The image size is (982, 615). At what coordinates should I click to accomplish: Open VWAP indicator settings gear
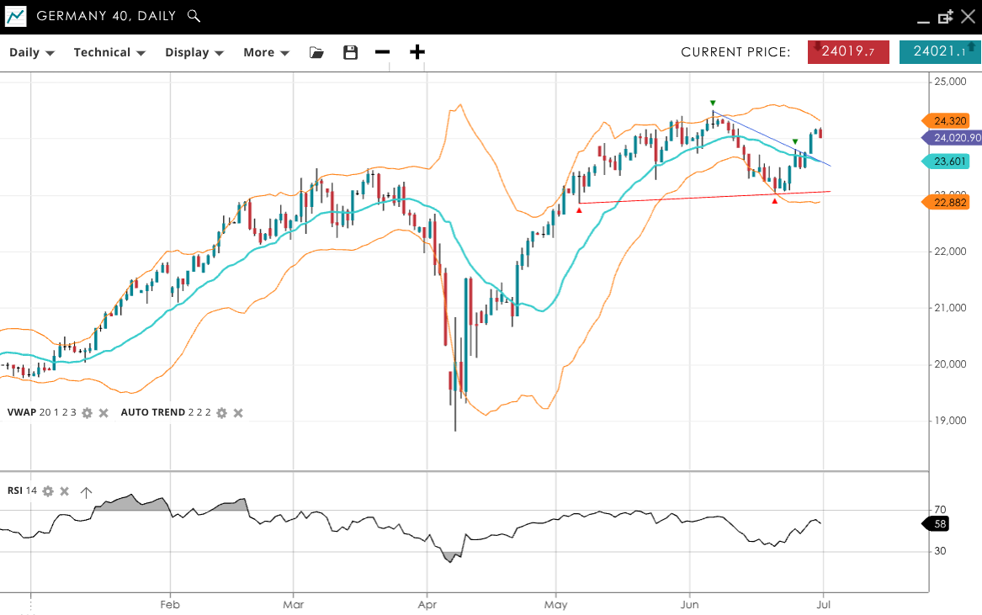87,413
